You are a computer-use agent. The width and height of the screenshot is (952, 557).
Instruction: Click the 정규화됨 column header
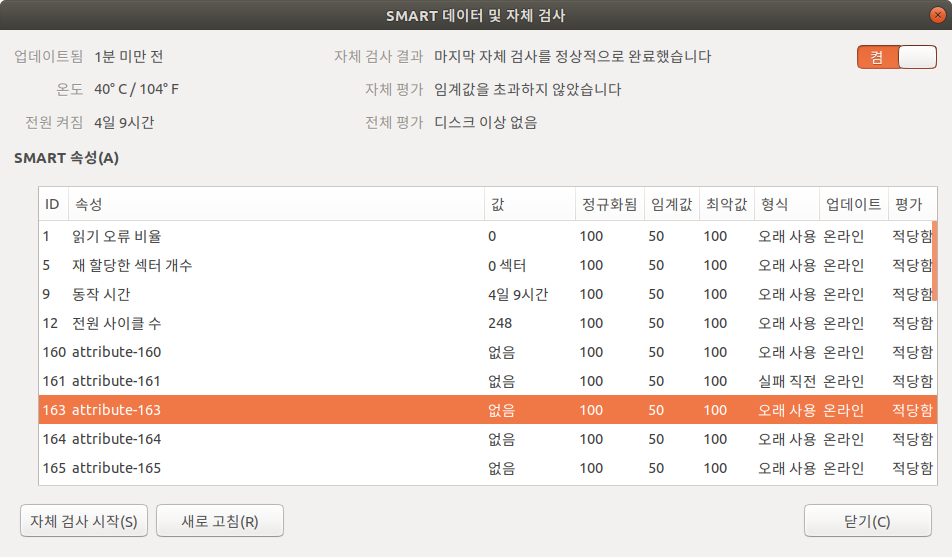610,204
